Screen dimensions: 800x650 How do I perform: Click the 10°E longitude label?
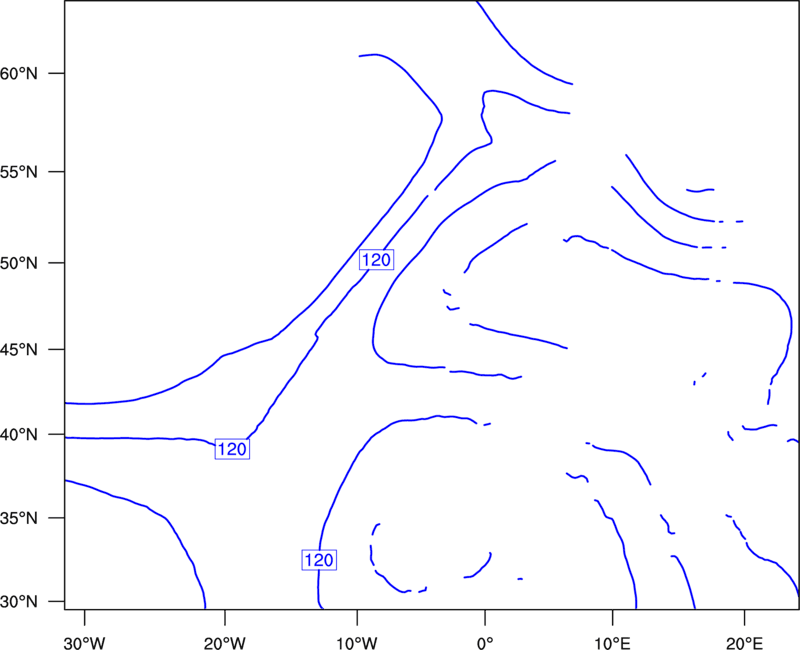click(612, 643)
